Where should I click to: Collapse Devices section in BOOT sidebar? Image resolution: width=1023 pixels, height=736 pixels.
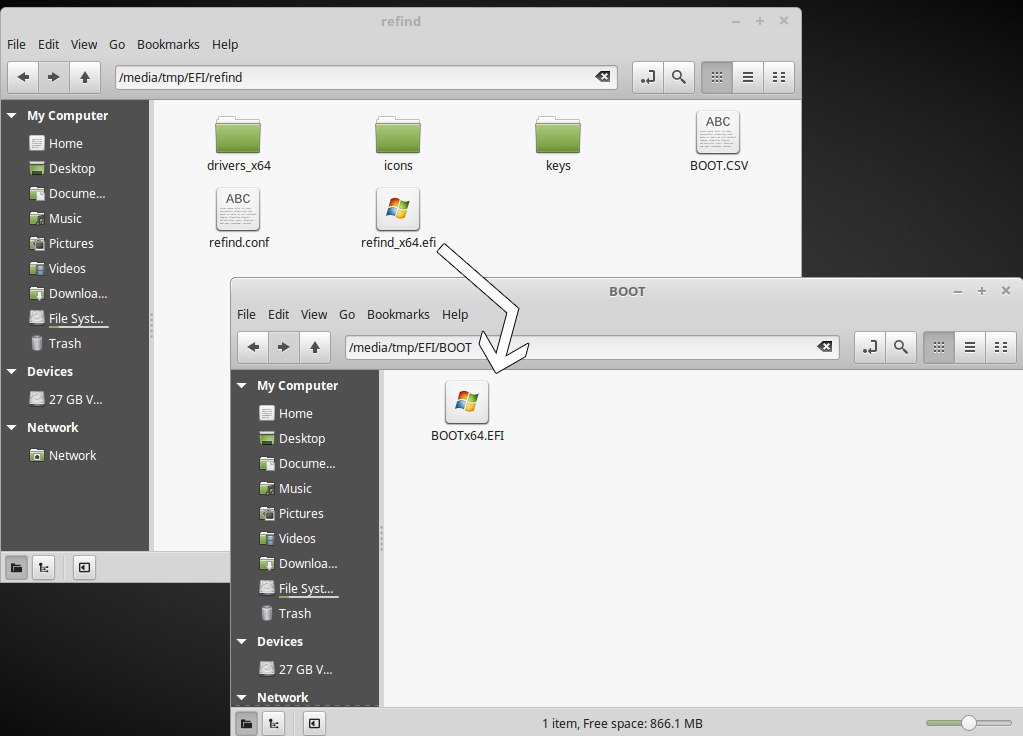(241, 641)
